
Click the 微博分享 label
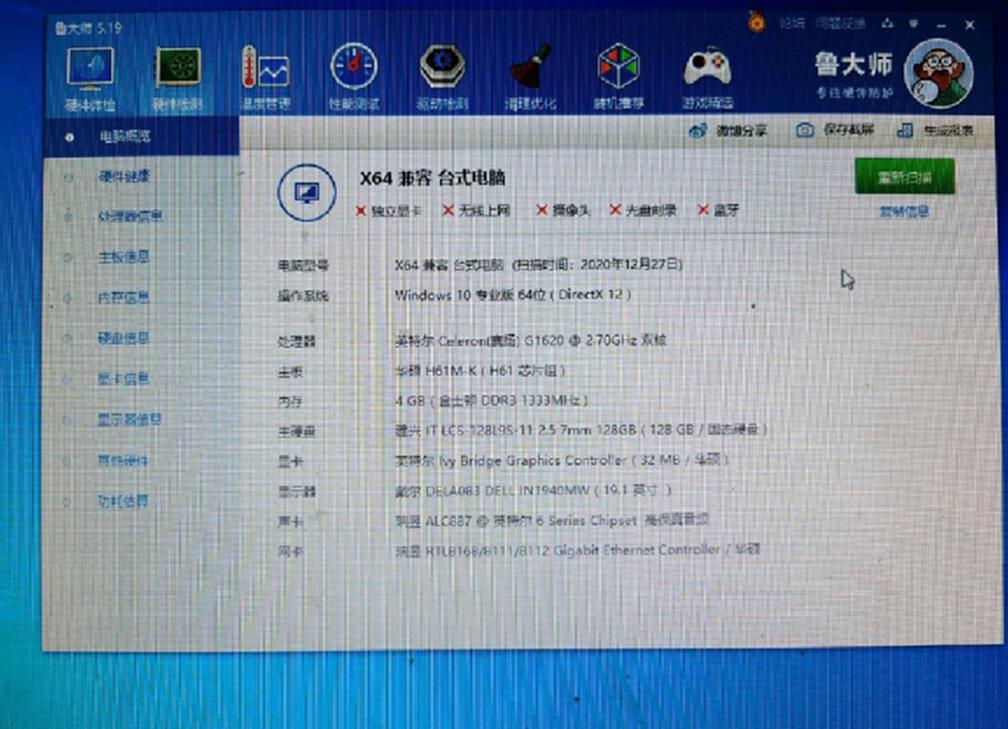(741, 131)
